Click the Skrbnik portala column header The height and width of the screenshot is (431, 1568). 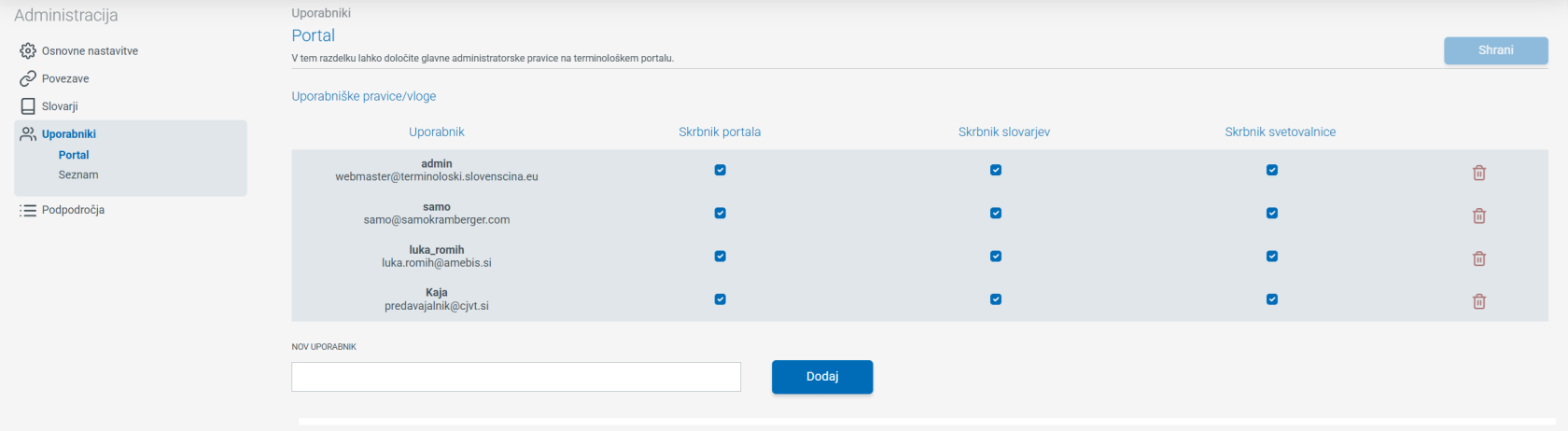pos(720,132)
